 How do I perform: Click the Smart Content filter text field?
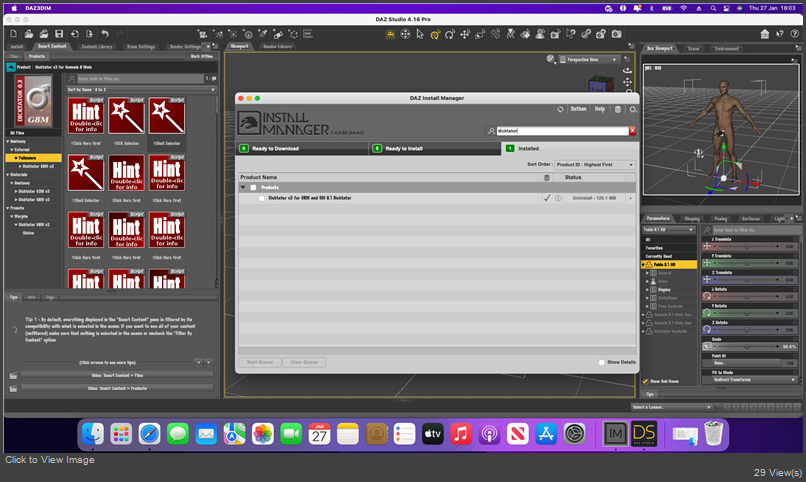pos(140,79)
